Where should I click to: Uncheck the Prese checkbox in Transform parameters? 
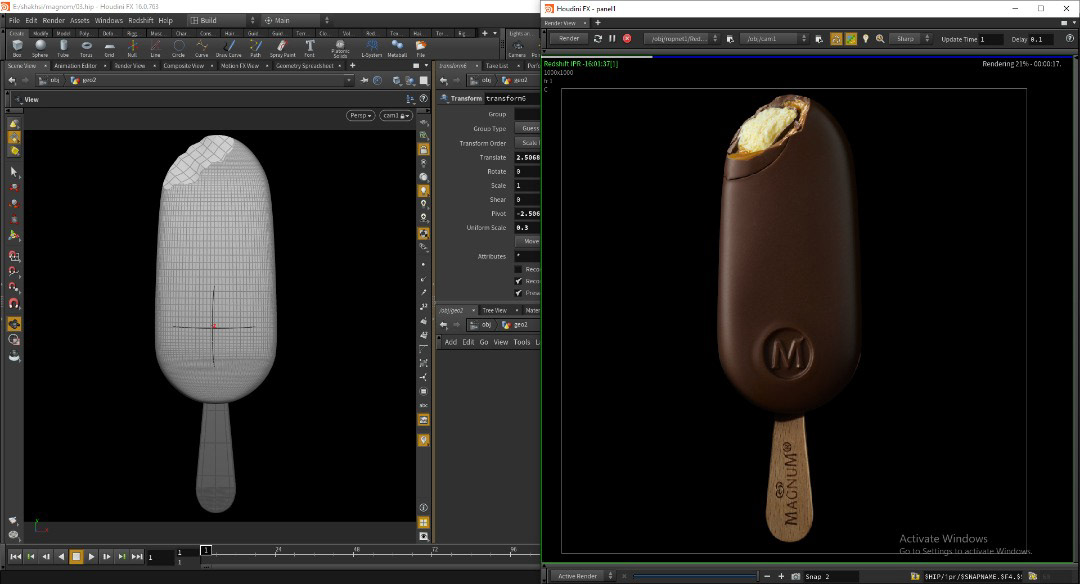click(x=519, y=293)
